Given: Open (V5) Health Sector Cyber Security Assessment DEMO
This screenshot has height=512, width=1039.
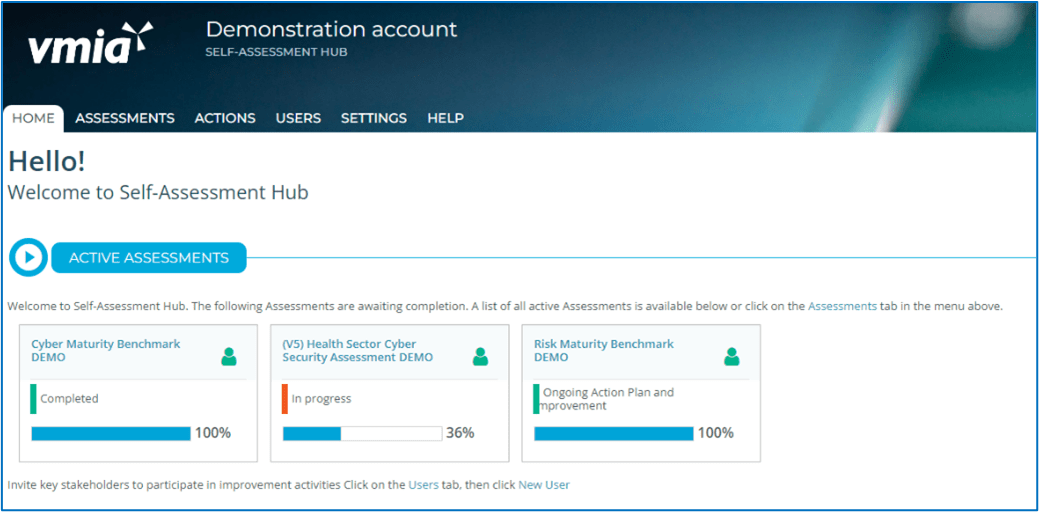Looking at the screenshot, I should click(x=358, y=350).
